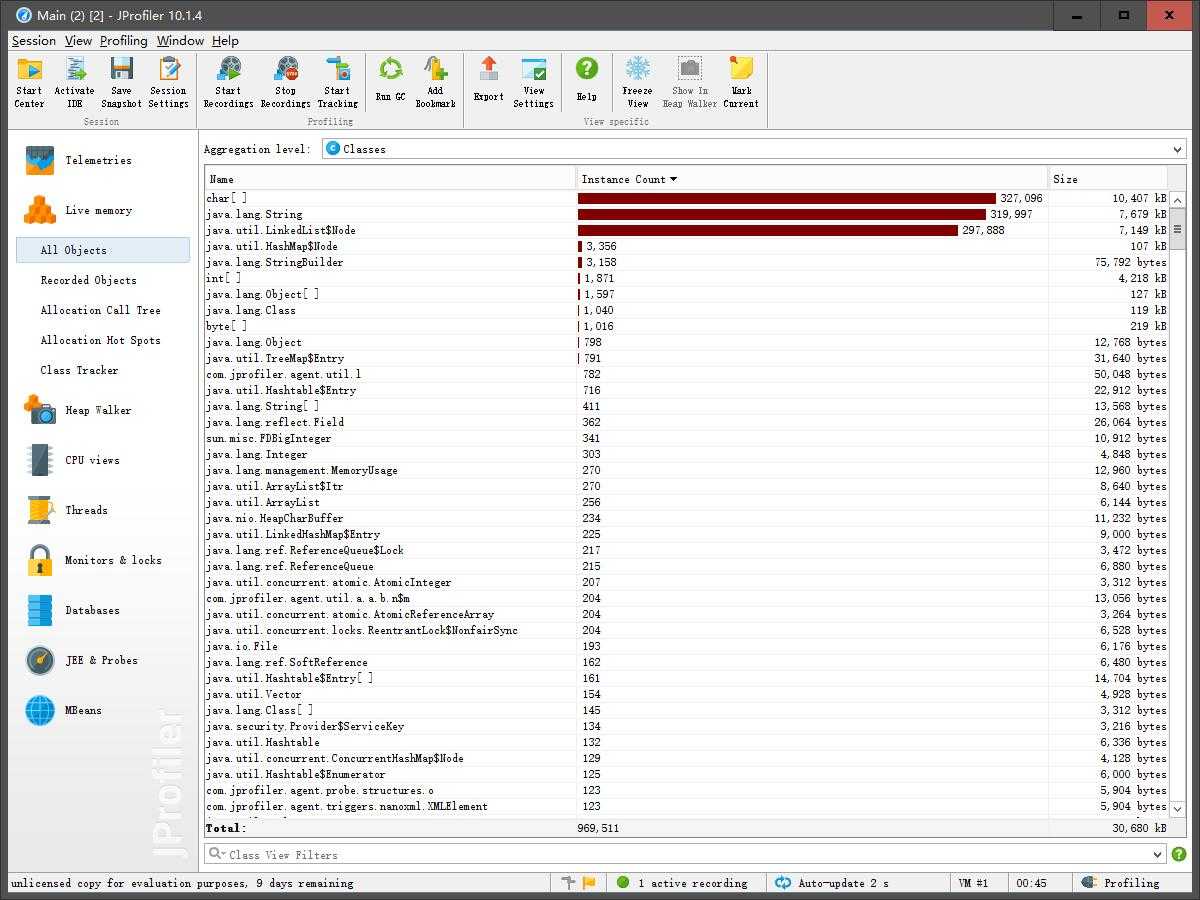Open Session Settings

pyautogui.click(x=168, y=82)
